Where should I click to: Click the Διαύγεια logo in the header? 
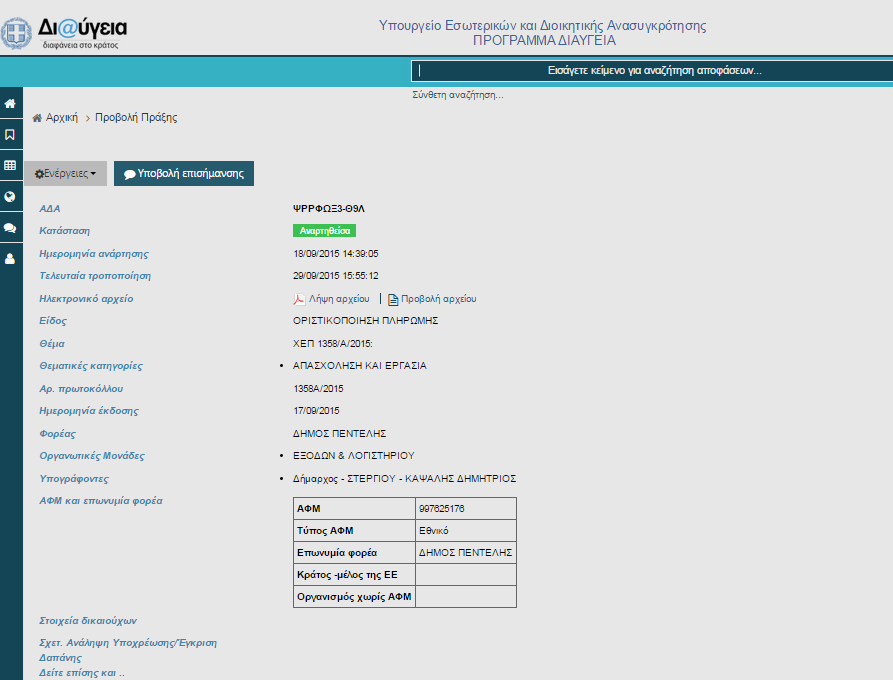(x=68, y=32)
